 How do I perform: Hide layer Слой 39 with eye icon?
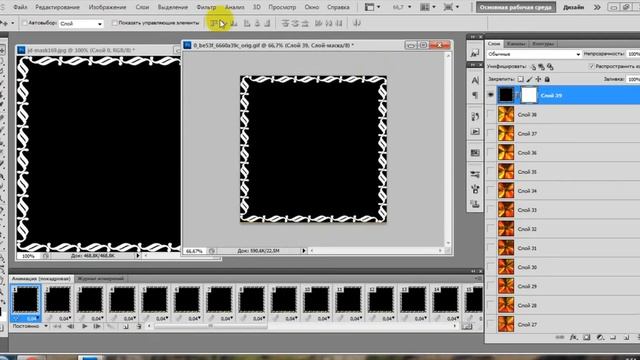[x=491, y=95]
